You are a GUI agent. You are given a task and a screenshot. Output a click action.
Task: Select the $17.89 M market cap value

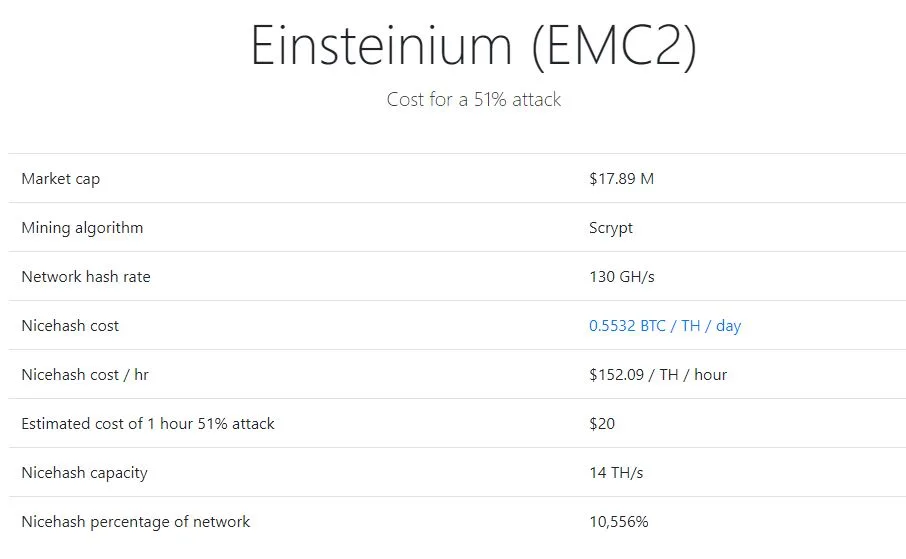coord(621,179)
